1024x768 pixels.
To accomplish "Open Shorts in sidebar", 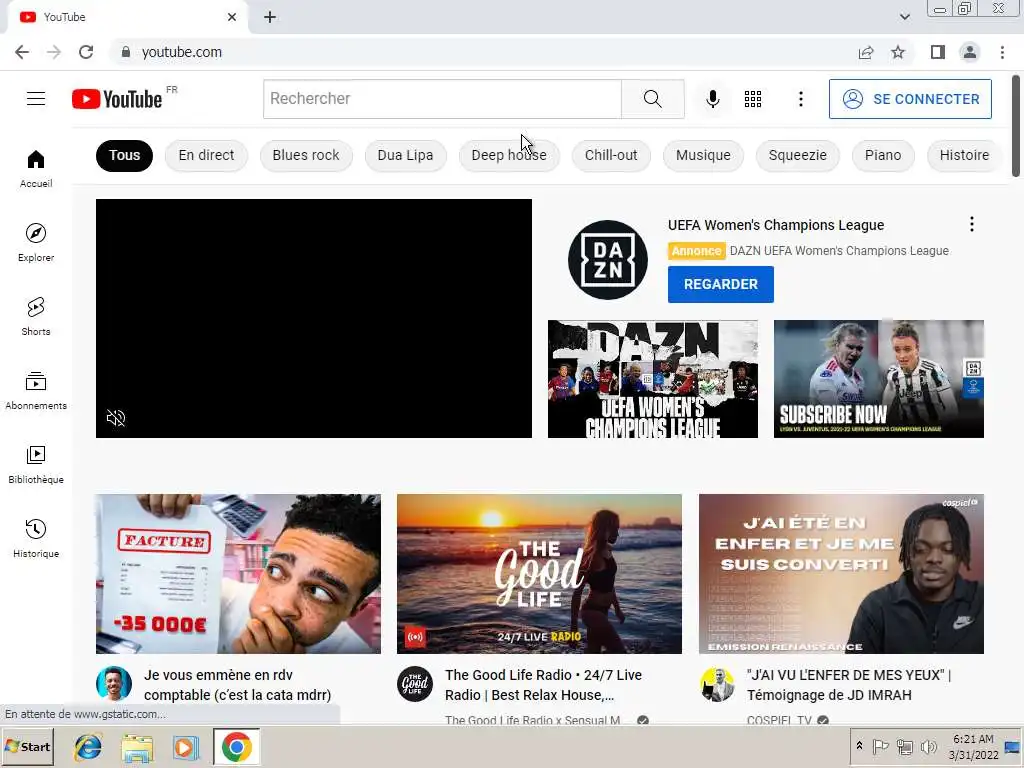I will [x=36, y=316].
